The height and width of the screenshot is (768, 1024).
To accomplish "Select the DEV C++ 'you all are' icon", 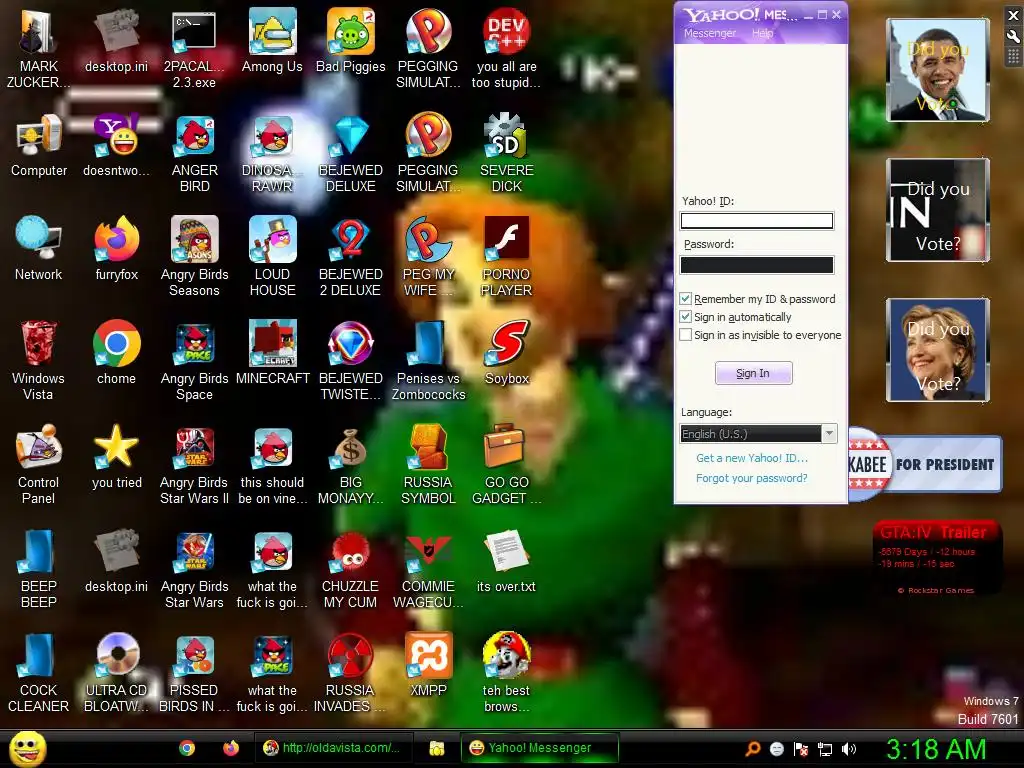I will [x=507, y=49].
